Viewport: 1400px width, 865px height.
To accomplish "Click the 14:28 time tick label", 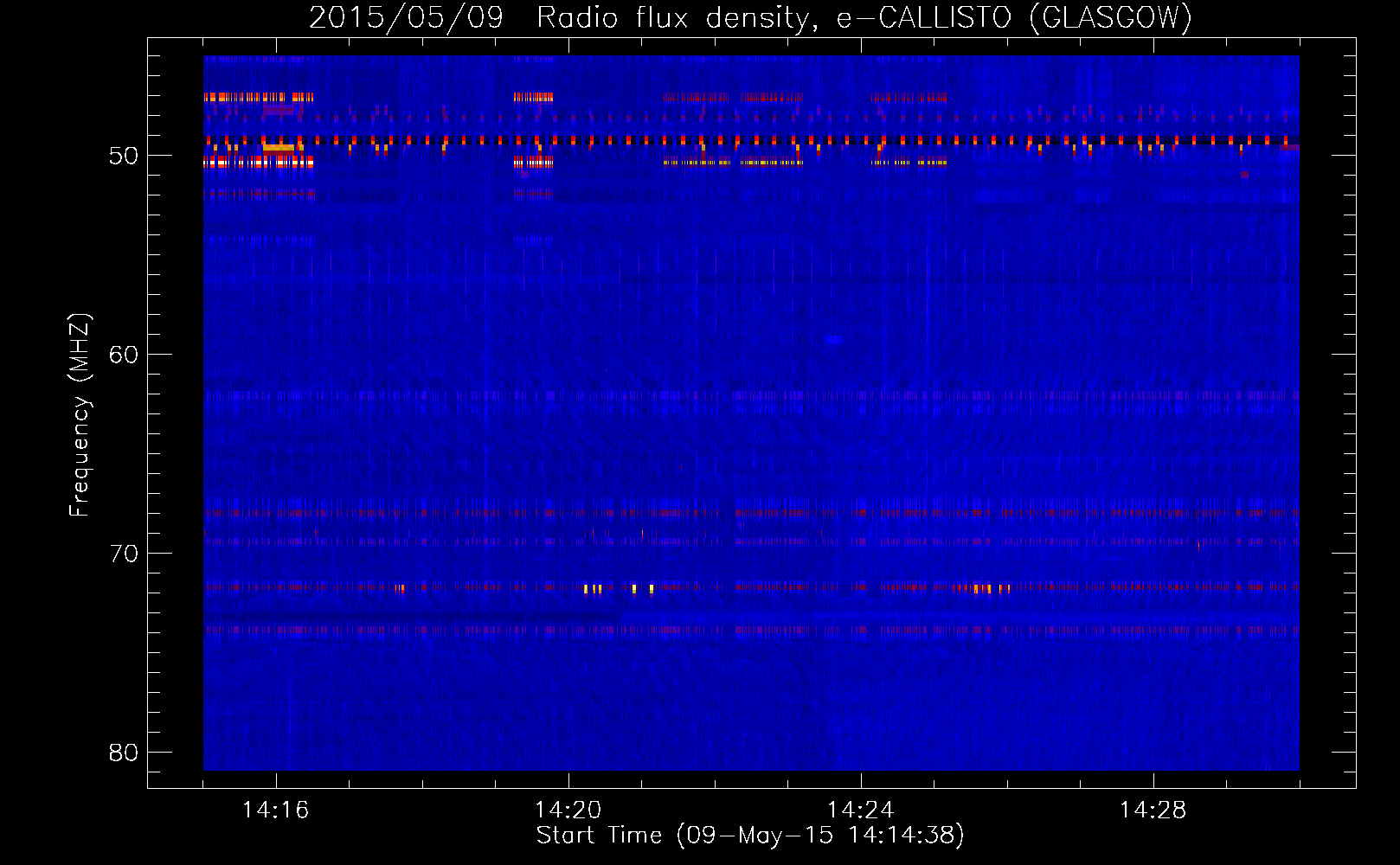I will point(1153,811).
